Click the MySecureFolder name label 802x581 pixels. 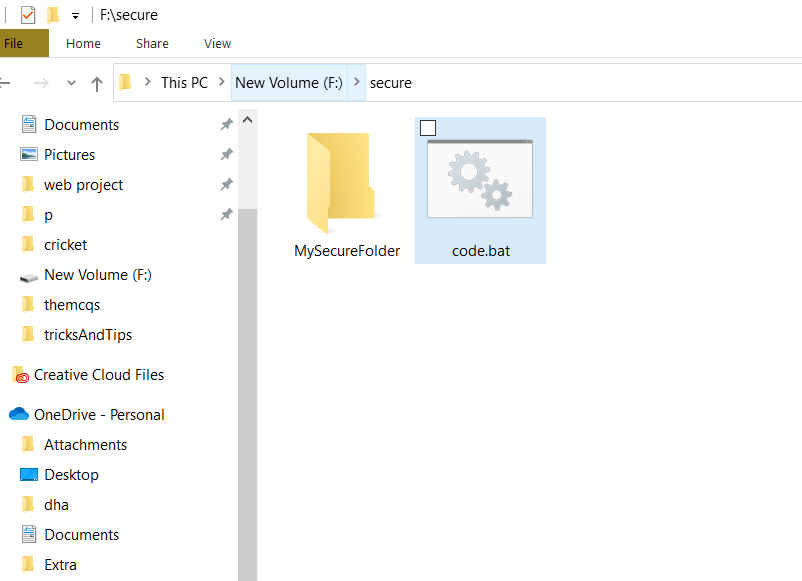347,251
